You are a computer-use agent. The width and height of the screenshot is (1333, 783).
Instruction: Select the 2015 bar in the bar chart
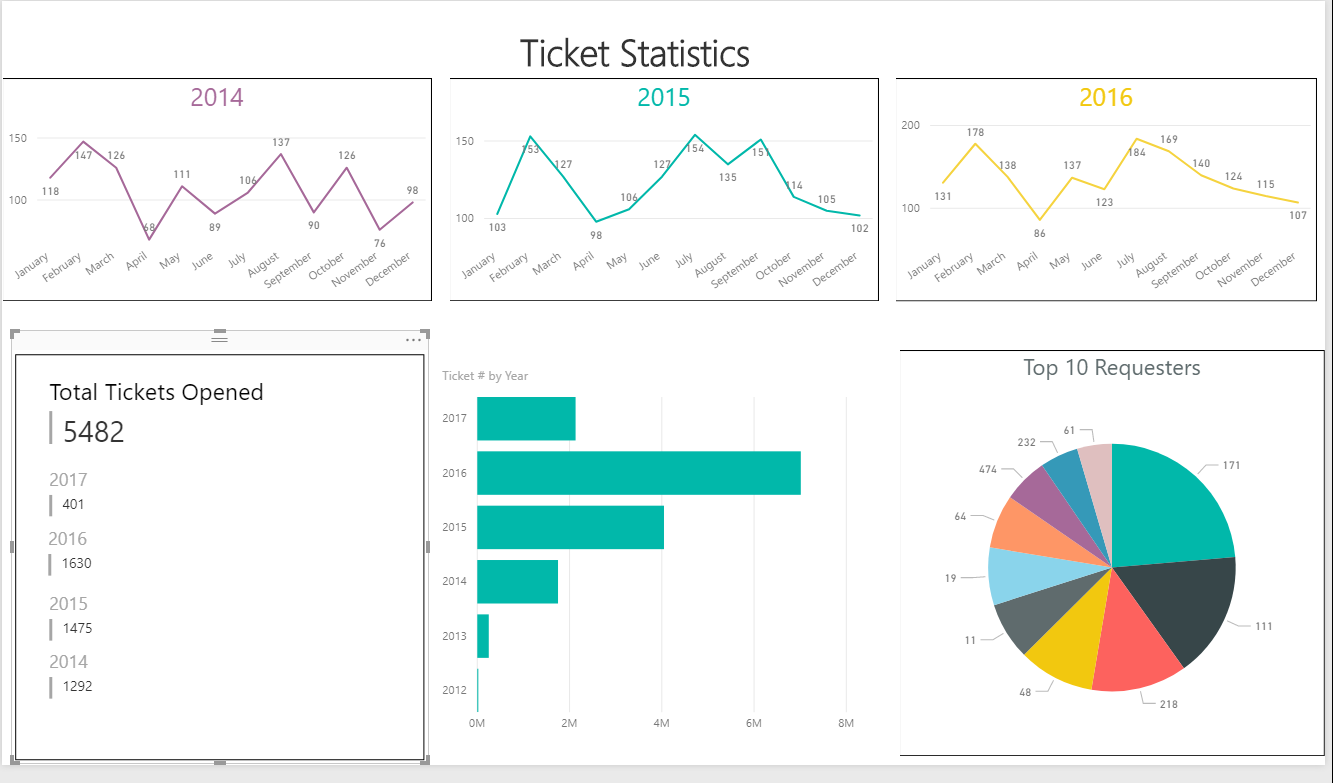570,527
